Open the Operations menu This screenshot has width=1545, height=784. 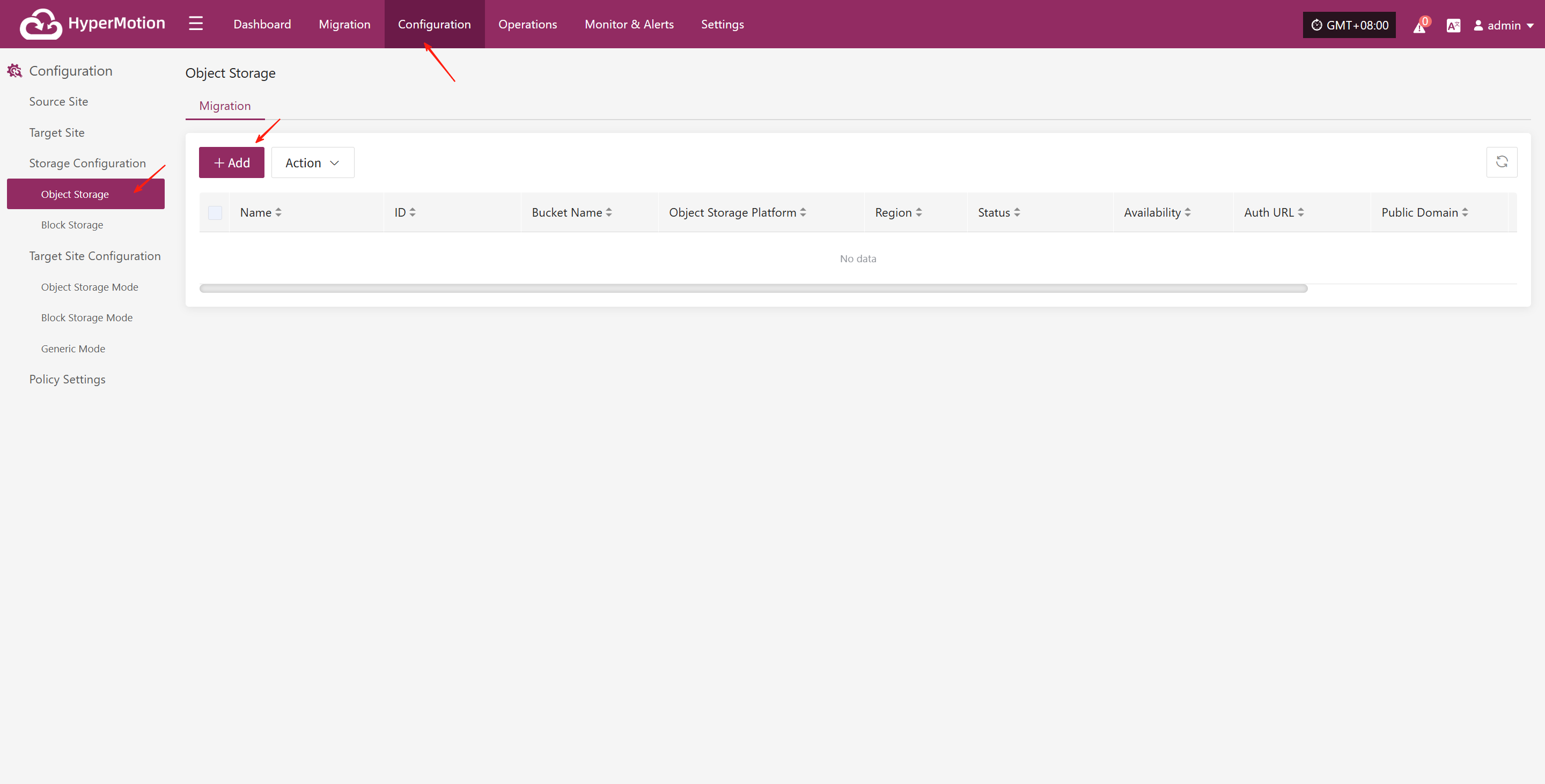[x=527, y=24]
